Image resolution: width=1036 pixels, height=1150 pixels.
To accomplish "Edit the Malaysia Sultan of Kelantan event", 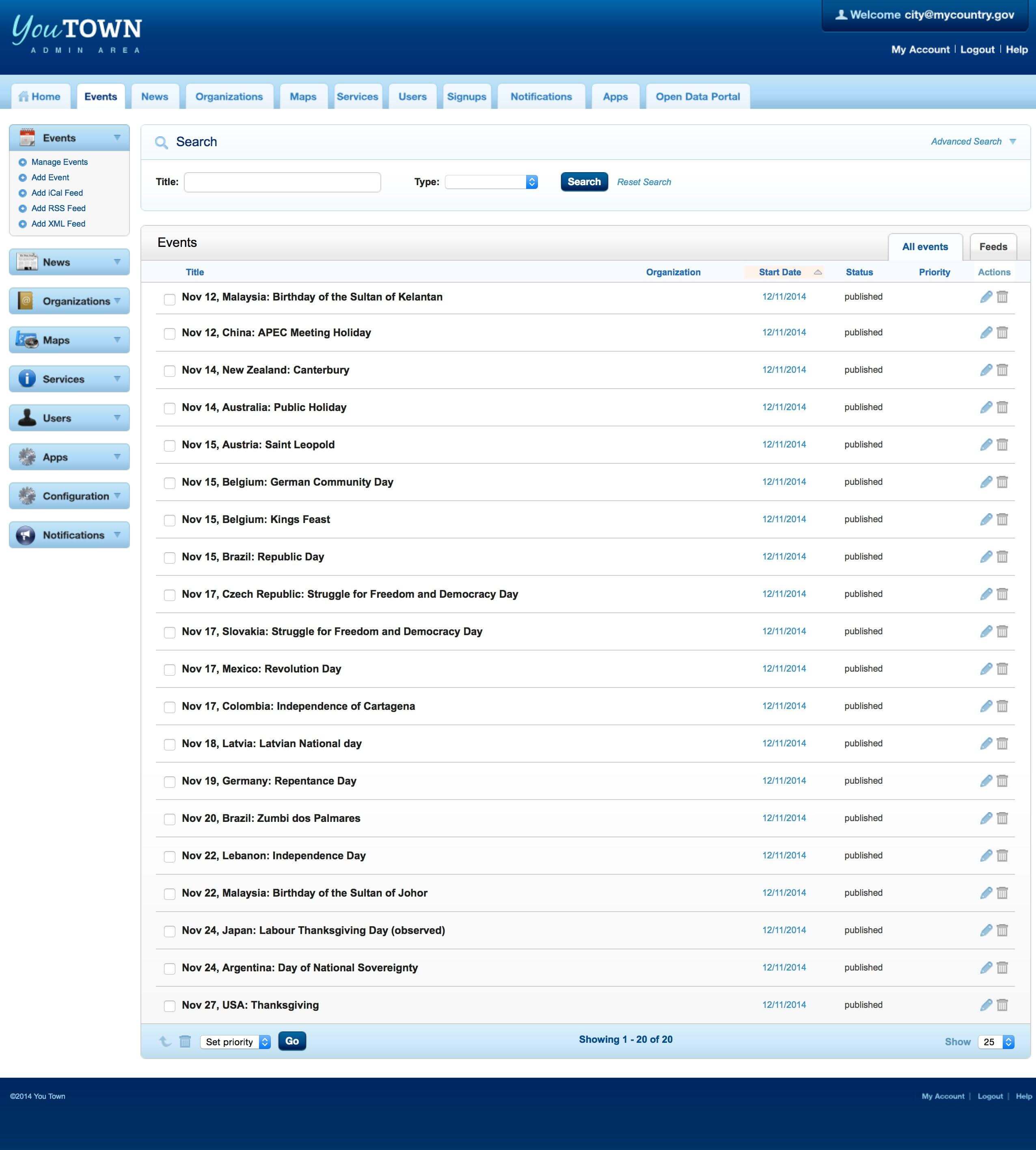I will point(986,296).
